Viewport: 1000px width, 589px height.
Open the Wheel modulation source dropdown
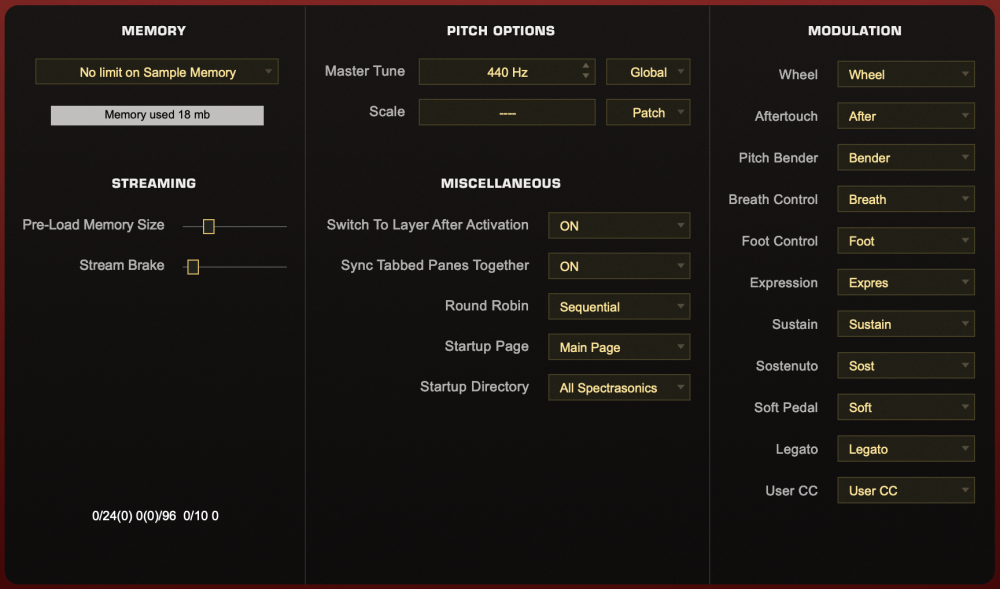905,74
